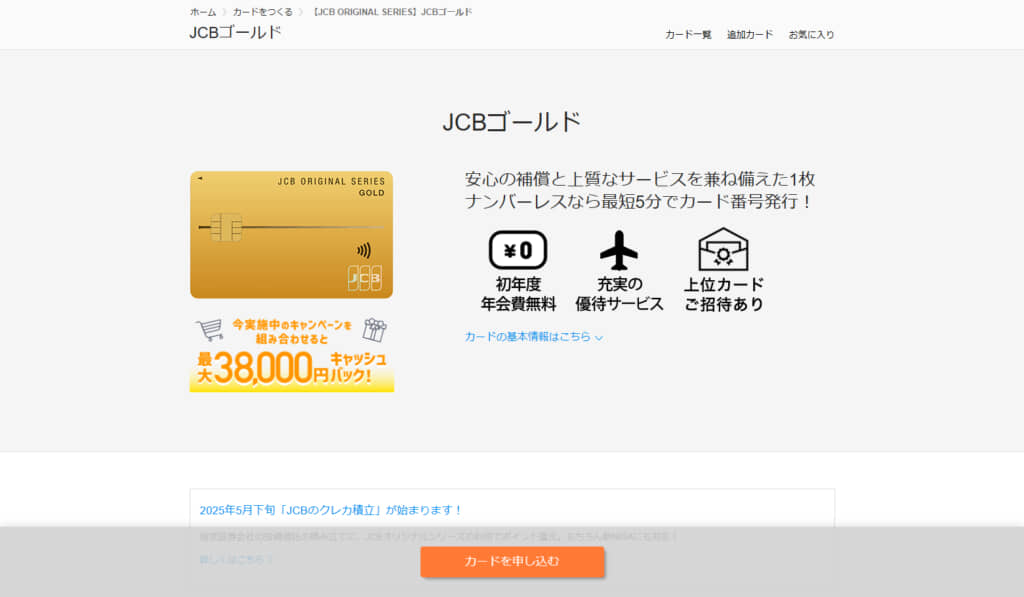Go to カードをつくる breadcrumb link

[263, 12]
